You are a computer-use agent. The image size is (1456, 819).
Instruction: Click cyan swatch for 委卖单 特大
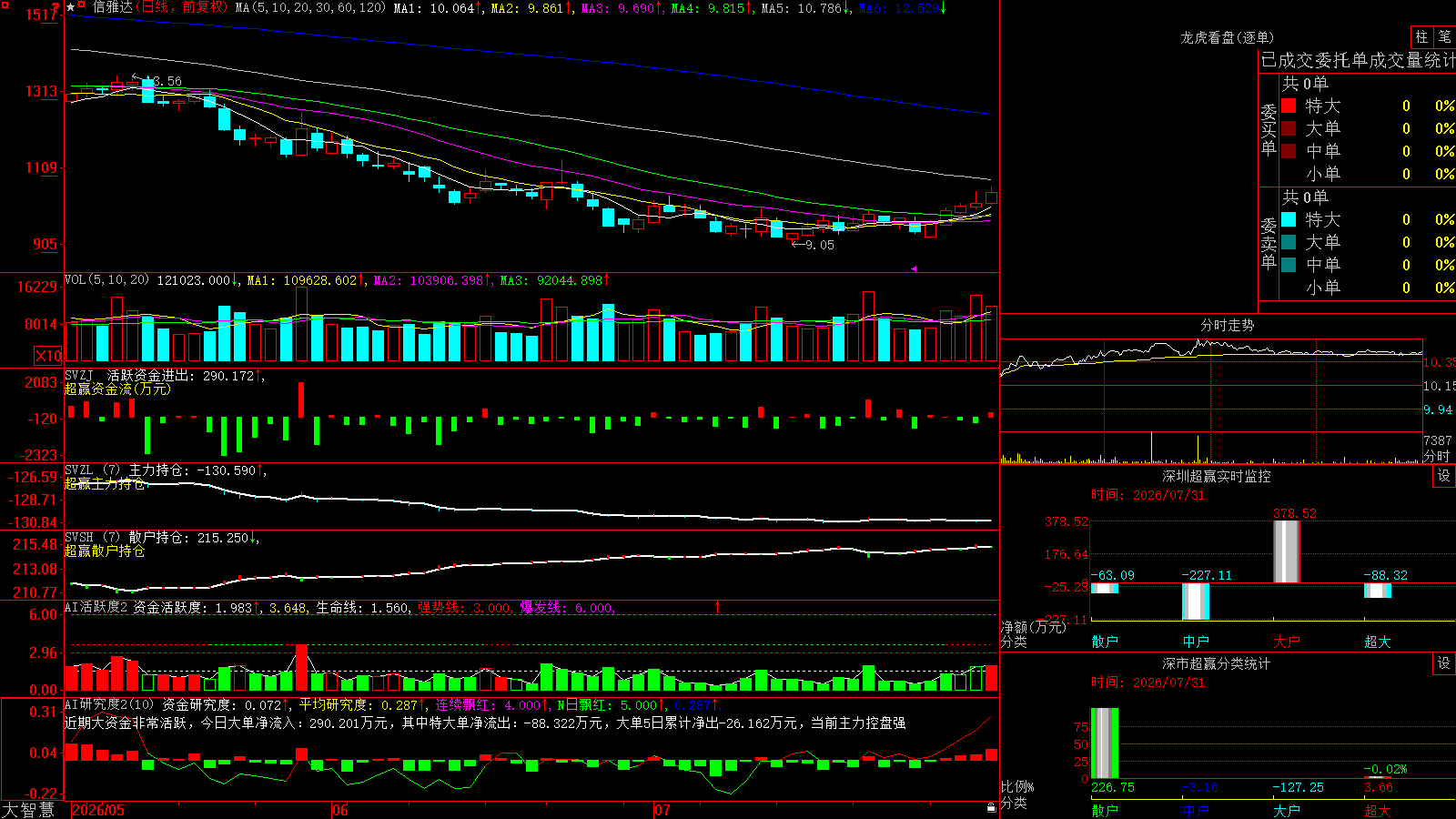tap(1289, 219)
